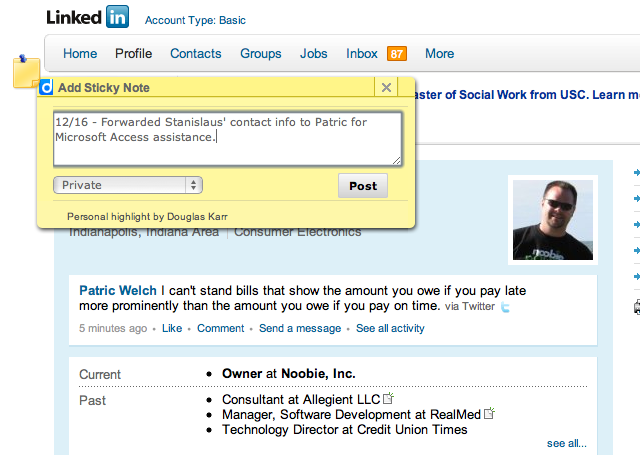This screenshot has width=640, height=455.
Task: Open the More navigation menu
Action: point(439,54)
